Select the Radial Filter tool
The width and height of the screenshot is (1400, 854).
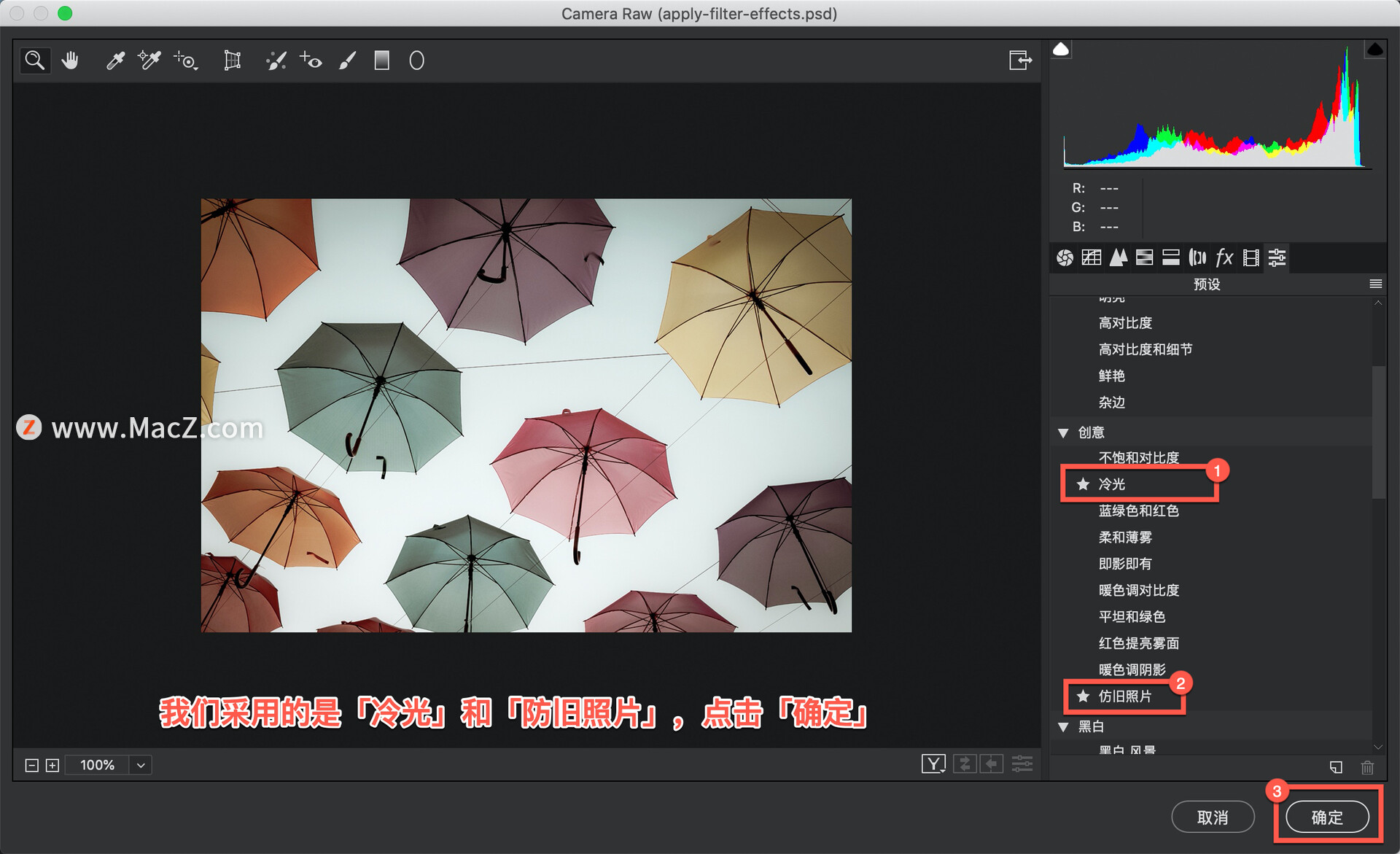(x=416, y=61)
